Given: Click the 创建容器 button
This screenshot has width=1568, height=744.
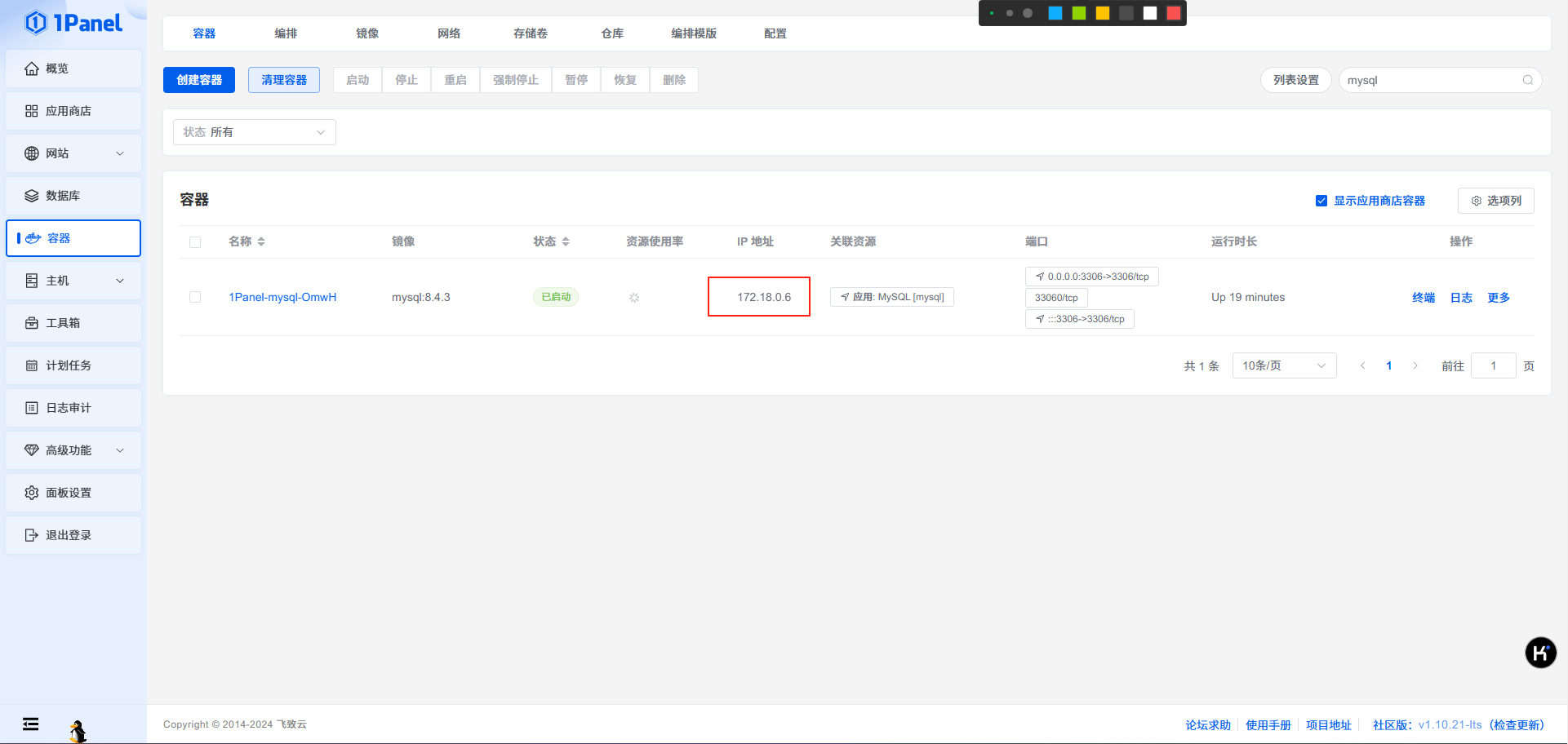Looking at the screenshot, I should click(198, 80).
